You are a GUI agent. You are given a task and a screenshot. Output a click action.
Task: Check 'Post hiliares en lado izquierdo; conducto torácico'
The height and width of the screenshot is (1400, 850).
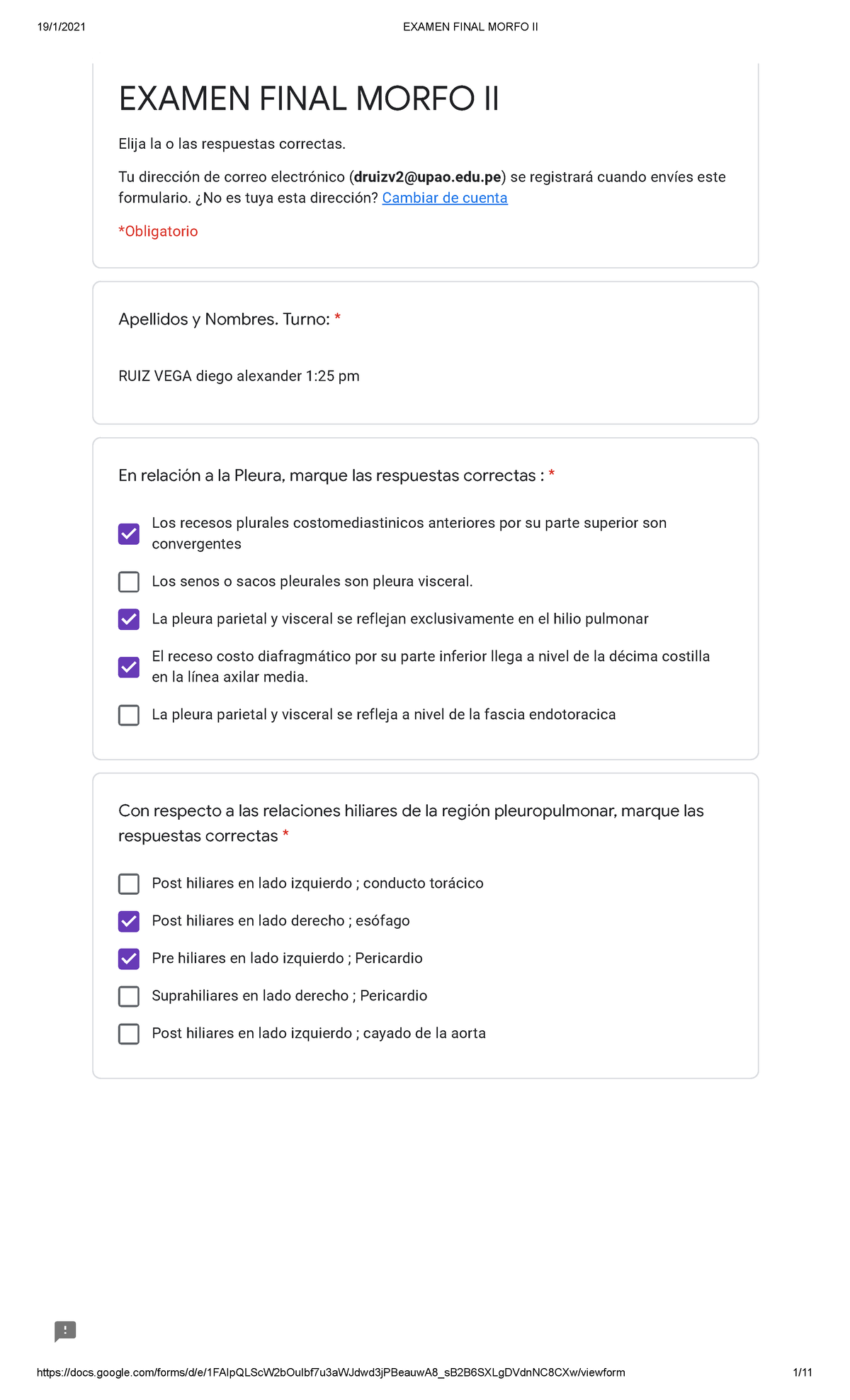(129, 884)
